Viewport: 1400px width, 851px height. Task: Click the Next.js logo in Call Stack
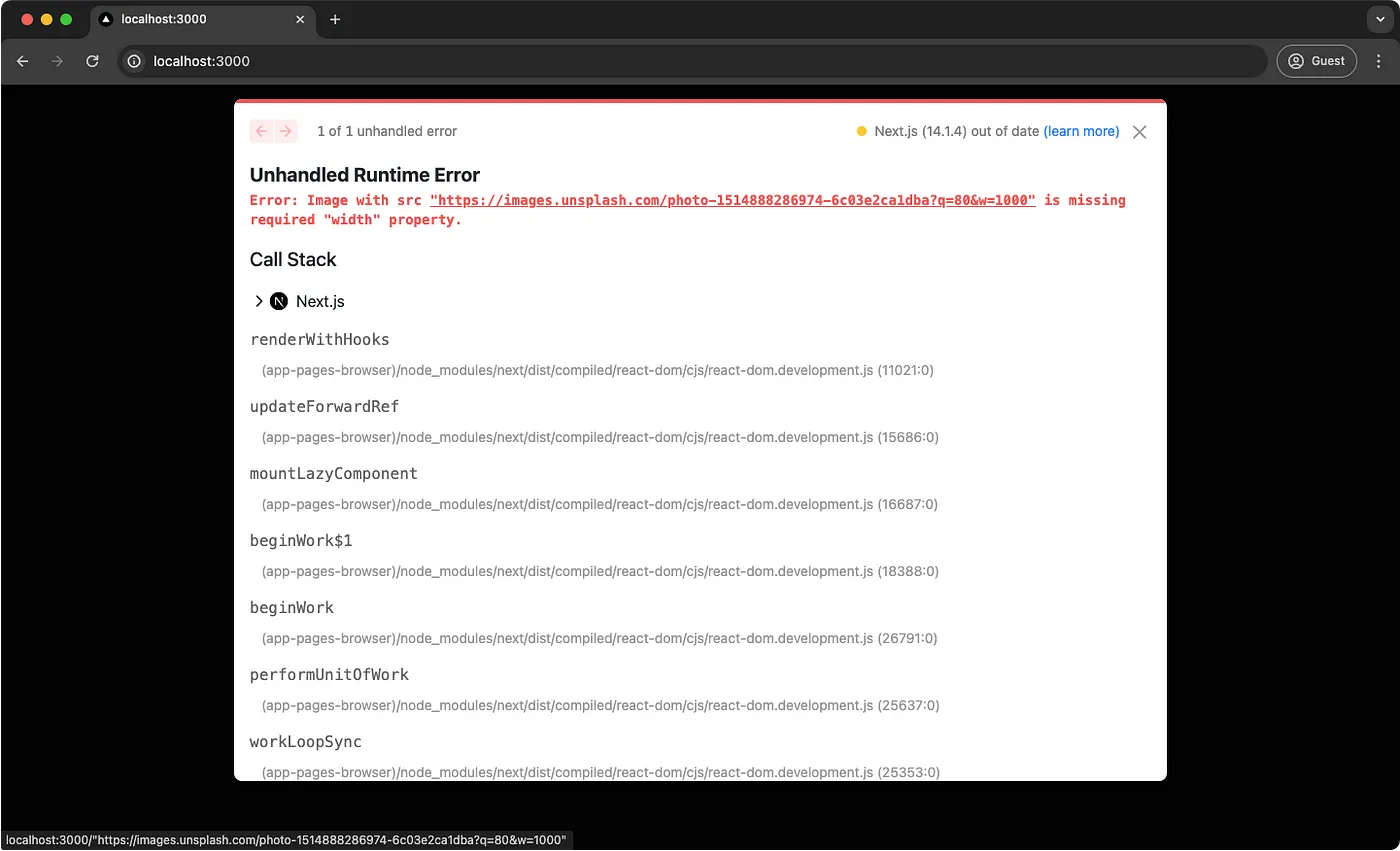pyautogui.click(x=279, y=301)
